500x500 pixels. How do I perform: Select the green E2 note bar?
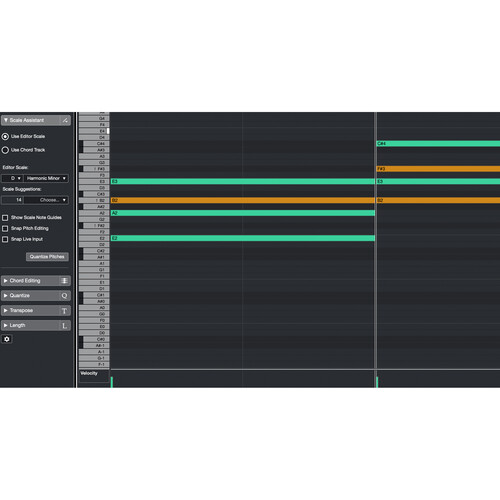coord(243,238)
